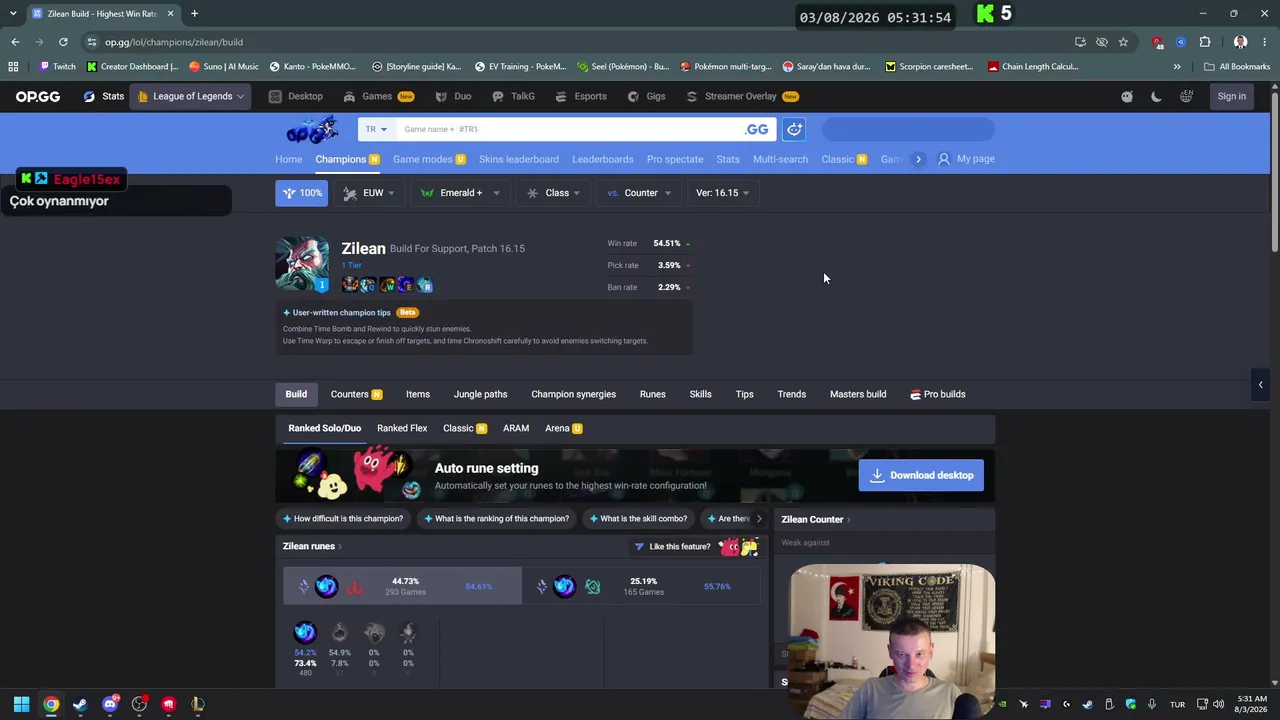
Task: Open Discord from the taskbar
Action: (110, 704)
